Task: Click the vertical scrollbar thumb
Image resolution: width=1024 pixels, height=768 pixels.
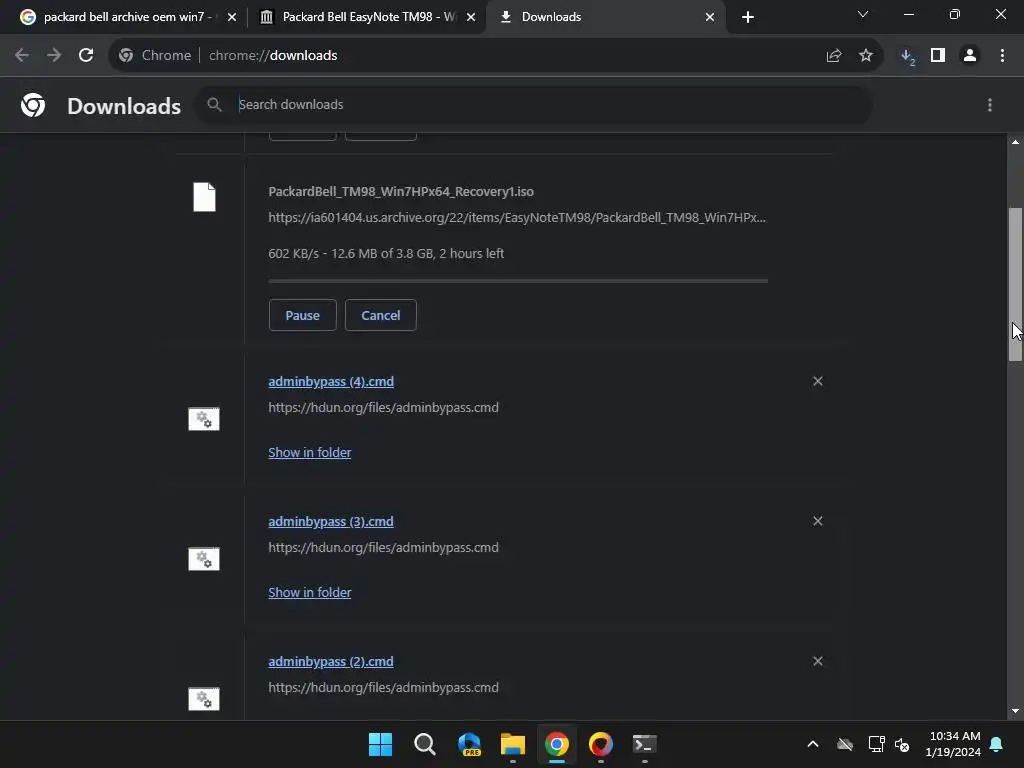Action: [1015, 284]
